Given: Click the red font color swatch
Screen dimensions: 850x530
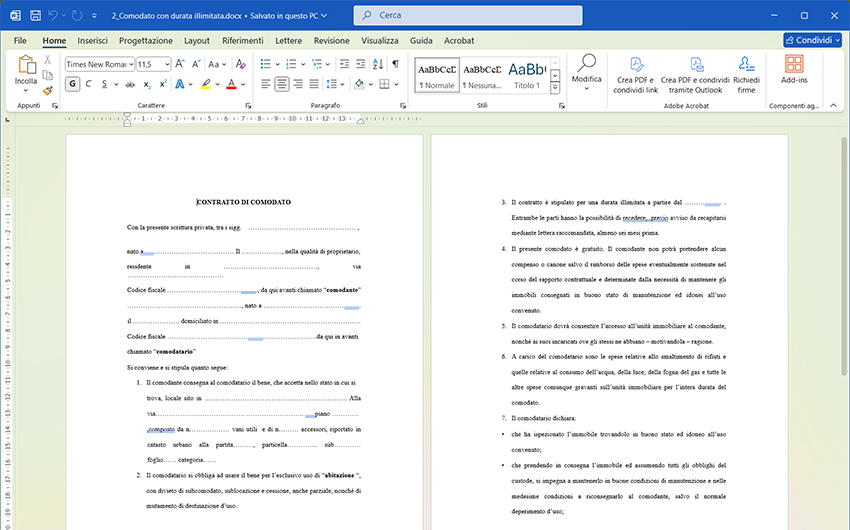Looking at the screenshot, I should pyautogui.click(x=231, y=84).
